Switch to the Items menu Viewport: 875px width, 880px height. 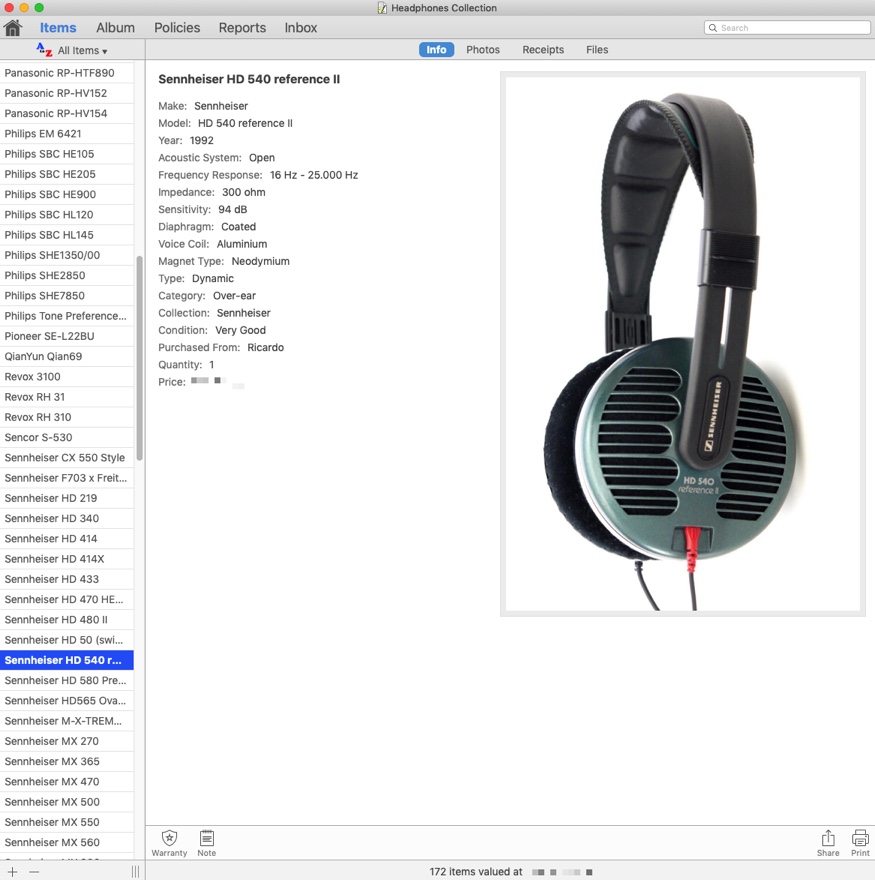(58, 28)
